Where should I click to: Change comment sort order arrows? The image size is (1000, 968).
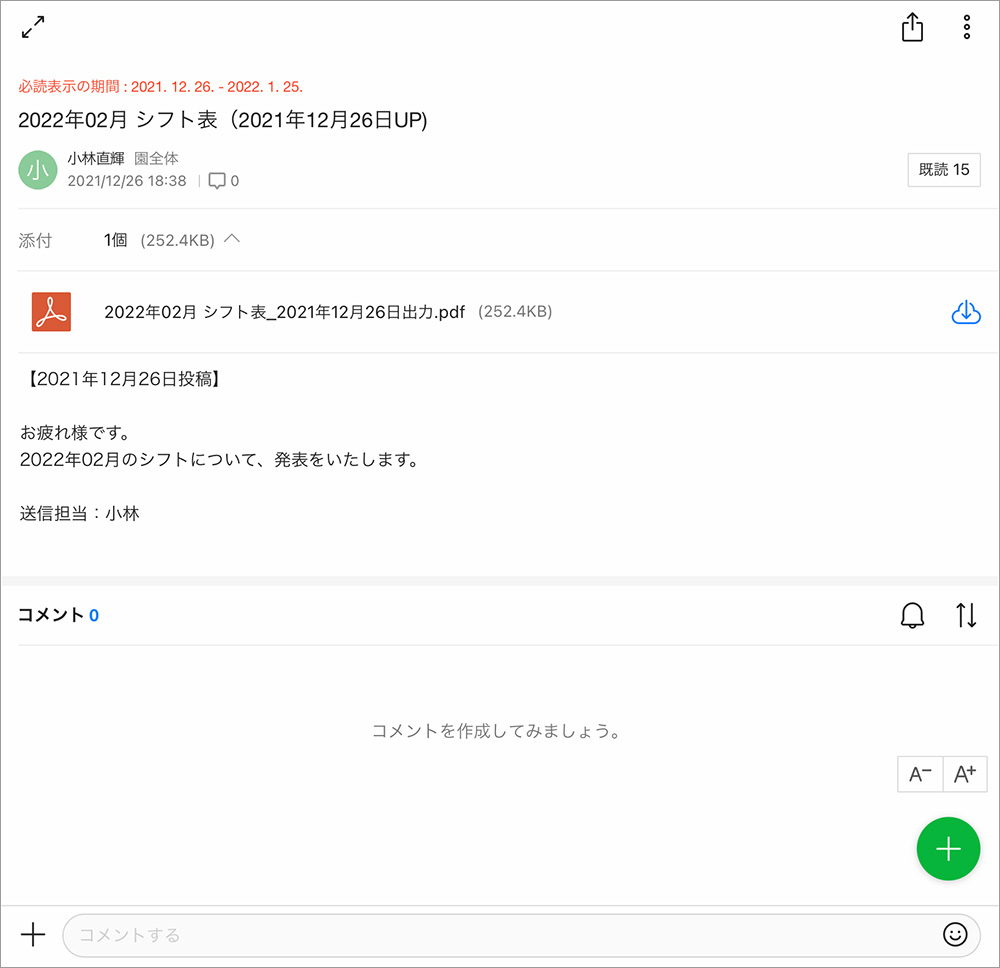[x=966, y=615]
